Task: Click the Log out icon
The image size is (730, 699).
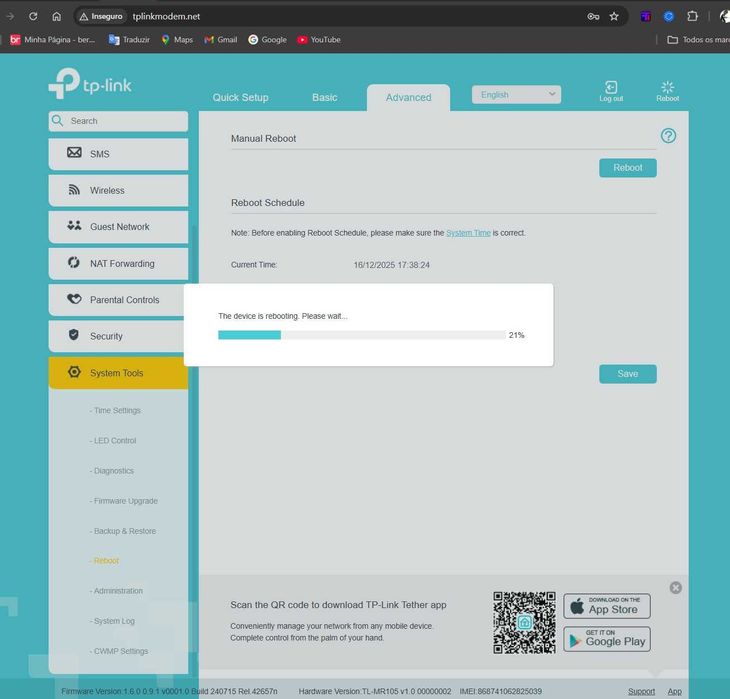Action: [611, 87]
